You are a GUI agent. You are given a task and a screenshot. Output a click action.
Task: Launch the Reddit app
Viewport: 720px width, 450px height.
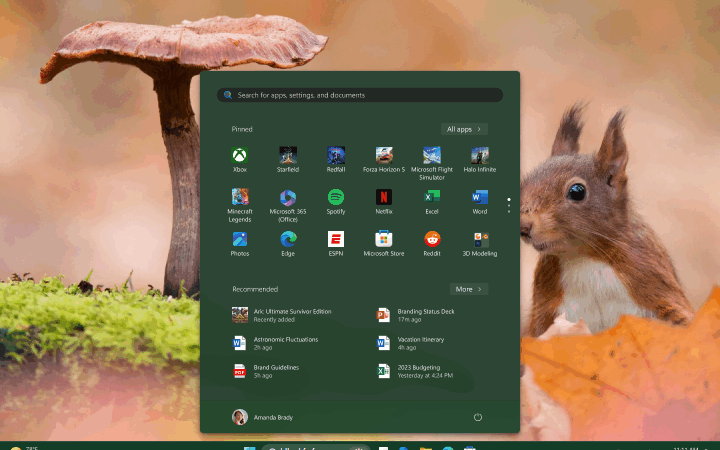[x=432, y=243]
